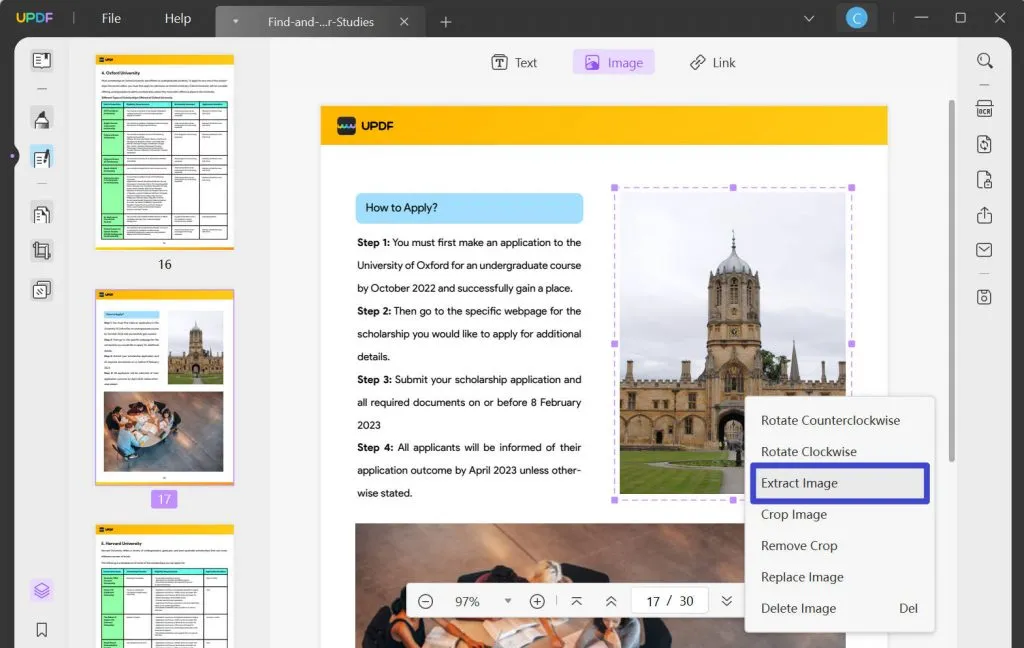Expand the title bar chevron menu
The height and width of the screenshot is (648, 1024).
pyautogui.click(x=809, y=18)
